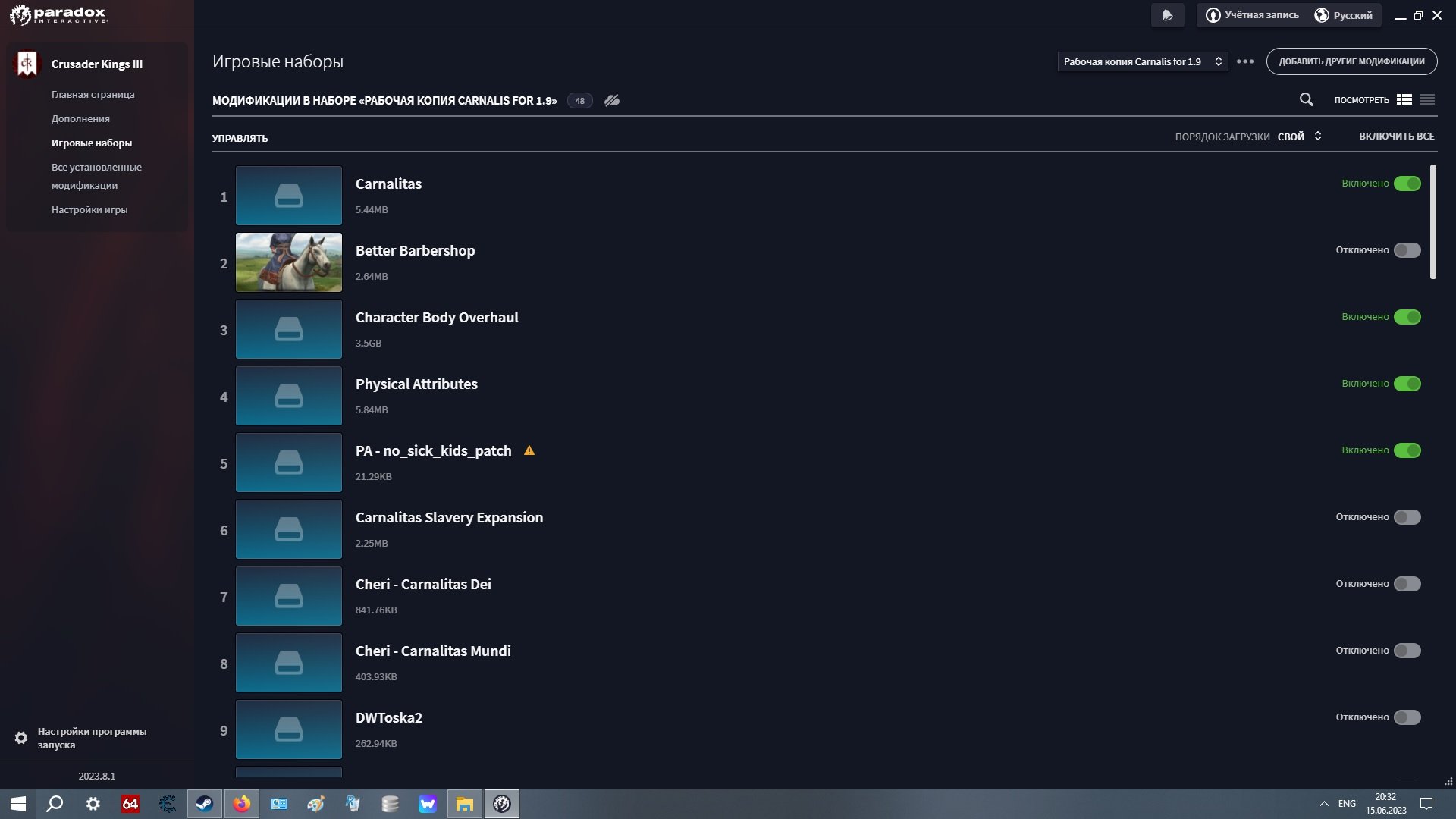The width and height of the screenshot is (1456, 819).
Task: Click the launcher version 2023.8.1
Action: point(97,776)
